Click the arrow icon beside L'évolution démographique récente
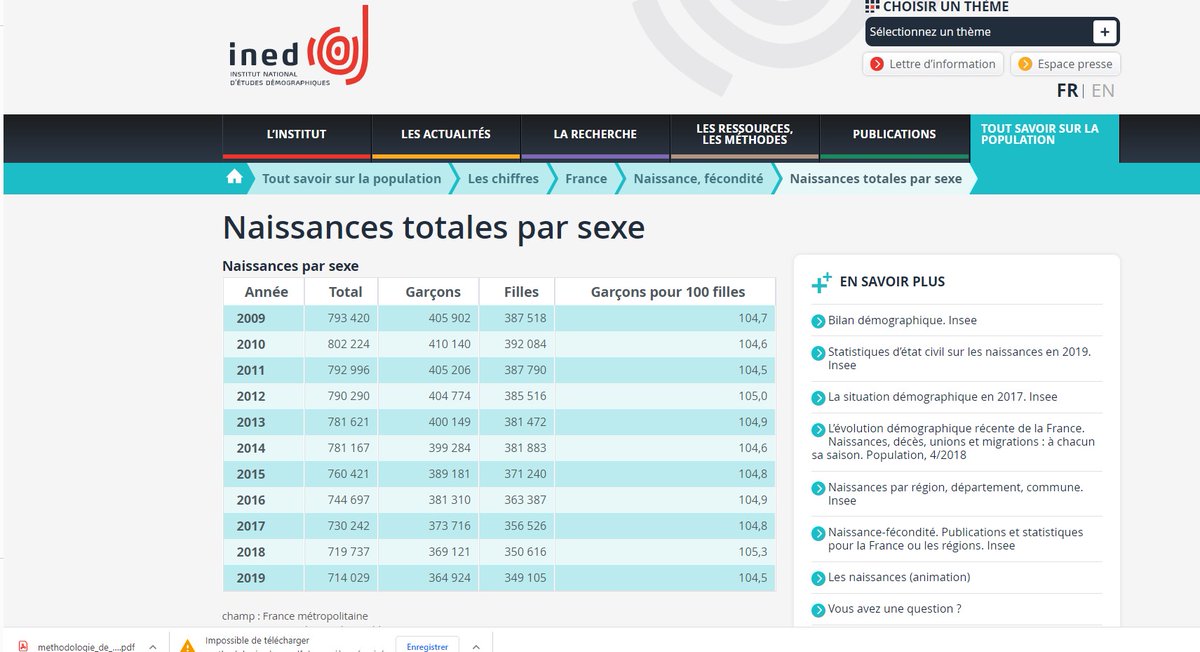Image resolution: width=1200 pixels, height=652 pixels. click(819, 430)
